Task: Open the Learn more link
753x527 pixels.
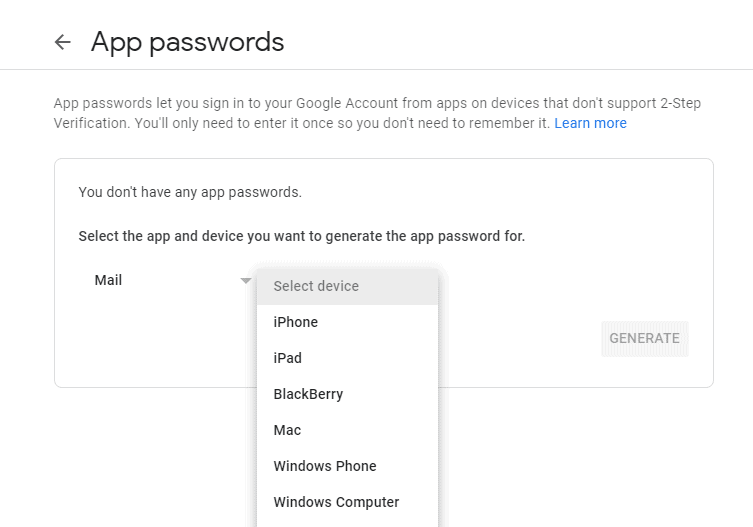Action: pyautogui.click(x=590, y=123)
